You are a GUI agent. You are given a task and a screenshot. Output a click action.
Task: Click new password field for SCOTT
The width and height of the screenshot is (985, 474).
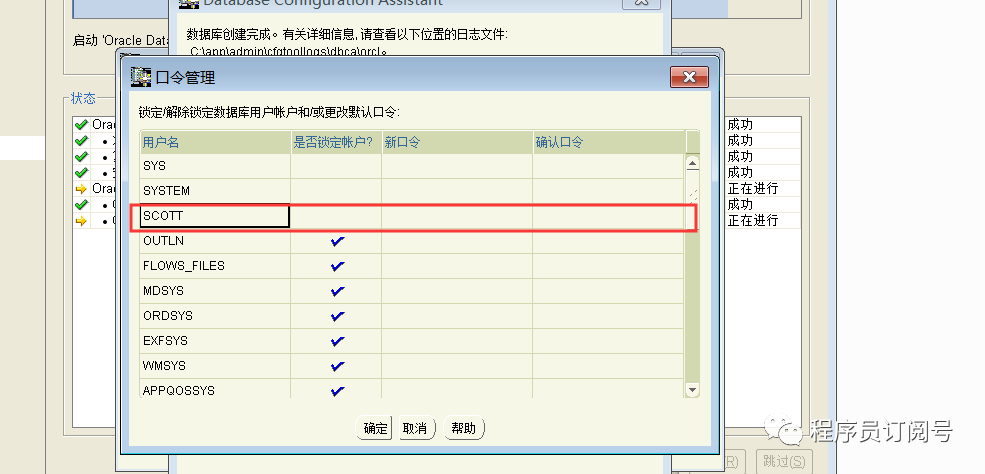click(x=457, y=216)
